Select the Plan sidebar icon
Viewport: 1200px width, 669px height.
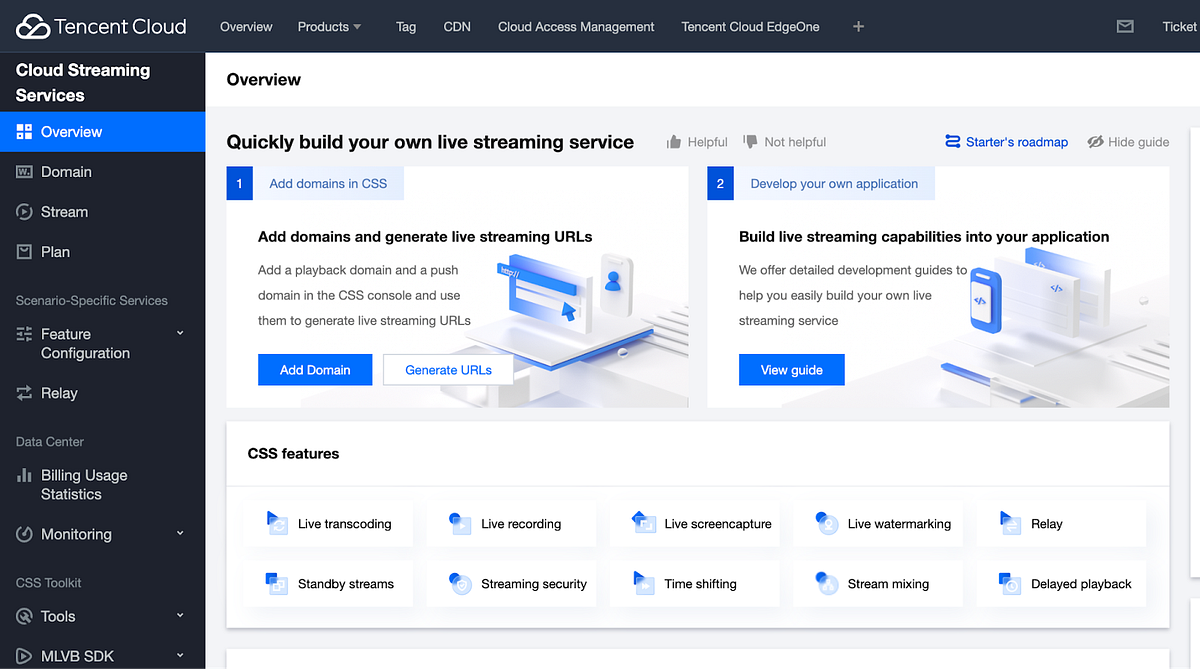coord(23,251)
